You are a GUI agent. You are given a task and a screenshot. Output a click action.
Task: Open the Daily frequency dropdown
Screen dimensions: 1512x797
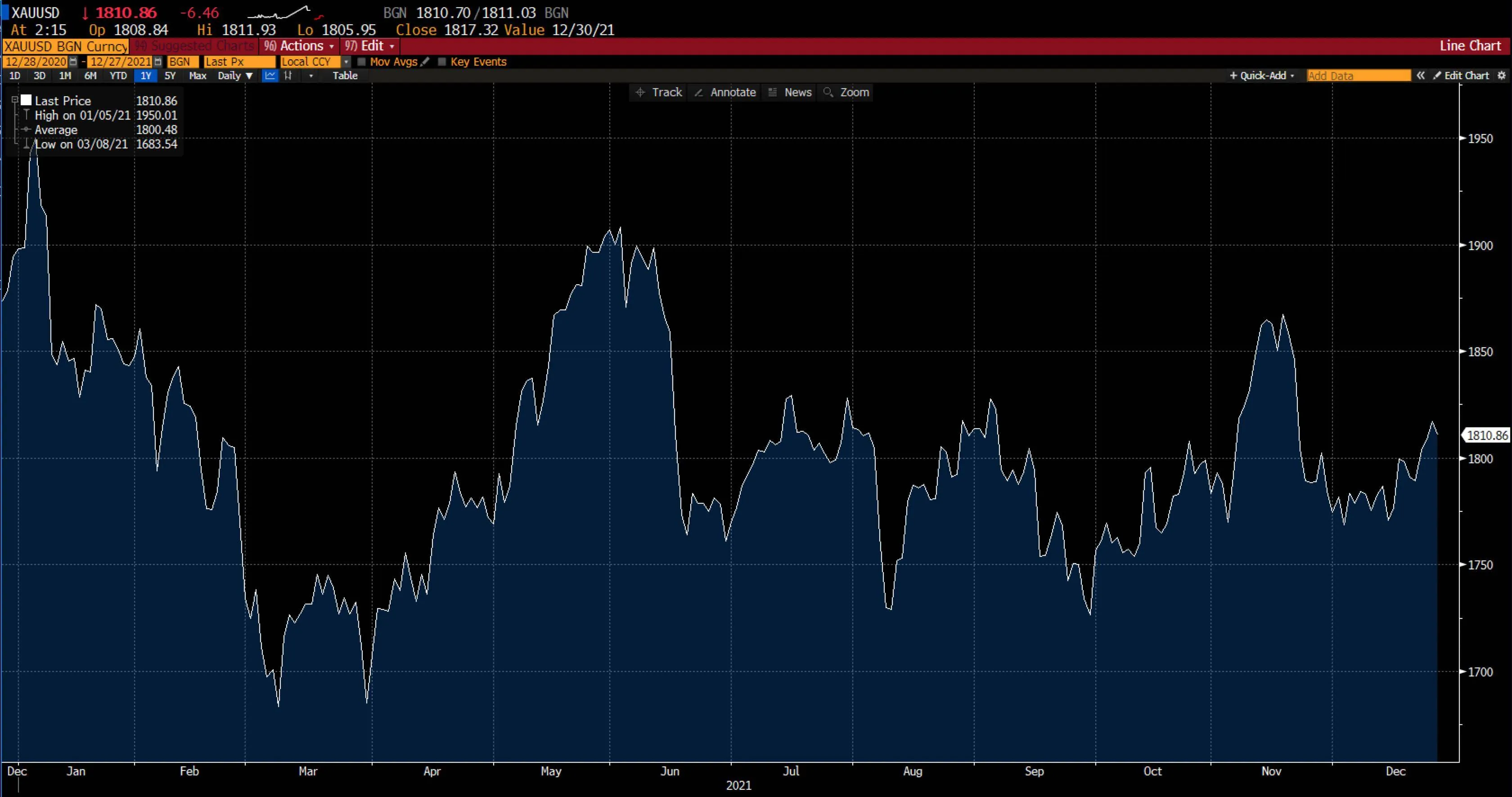(234, 76)
